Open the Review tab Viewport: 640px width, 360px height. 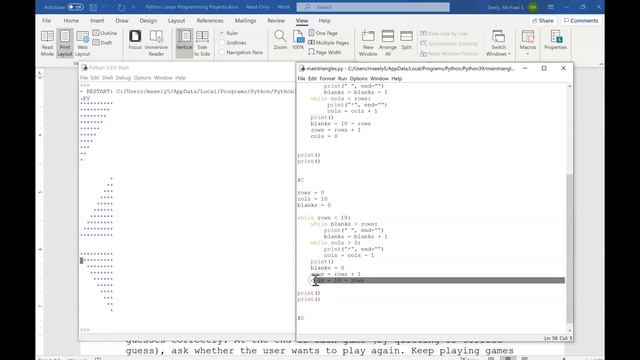click(x=276, y=20)
